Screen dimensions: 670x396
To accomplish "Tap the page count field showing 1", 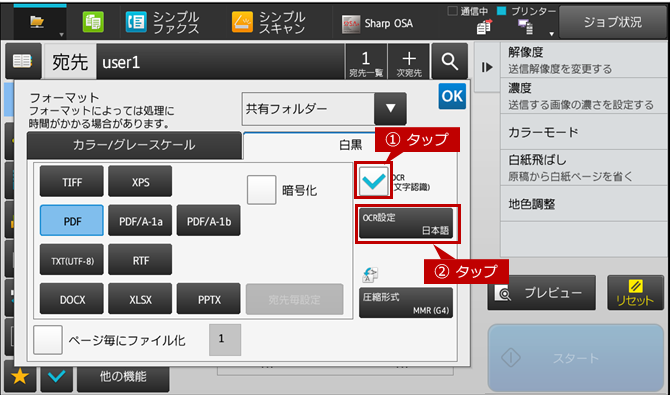I will click(225, 340).
